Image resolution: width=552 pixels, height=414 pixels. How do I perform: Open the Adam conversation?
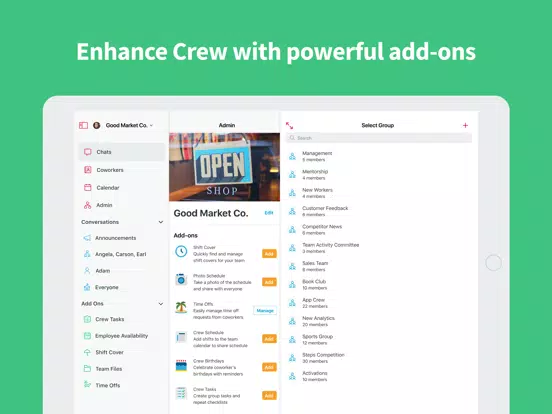point(121,271)
